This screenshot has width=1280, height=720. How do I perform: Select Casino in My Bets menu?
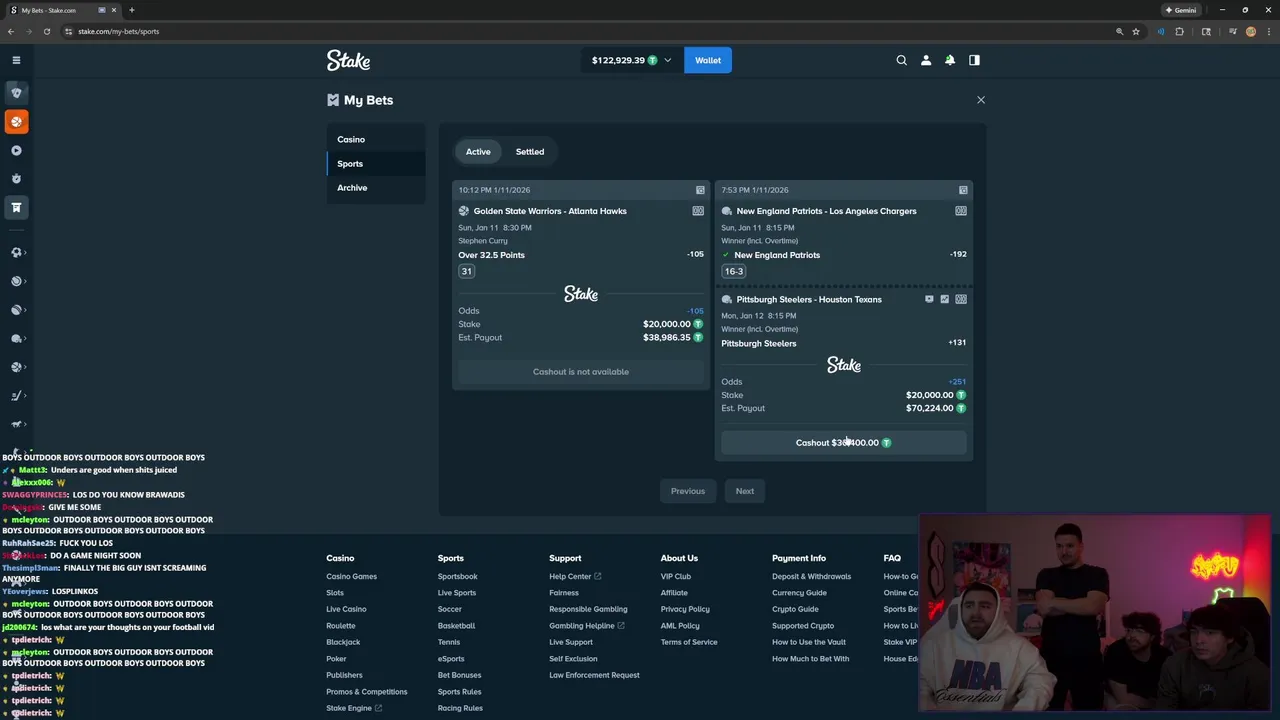tap(376, 139)
